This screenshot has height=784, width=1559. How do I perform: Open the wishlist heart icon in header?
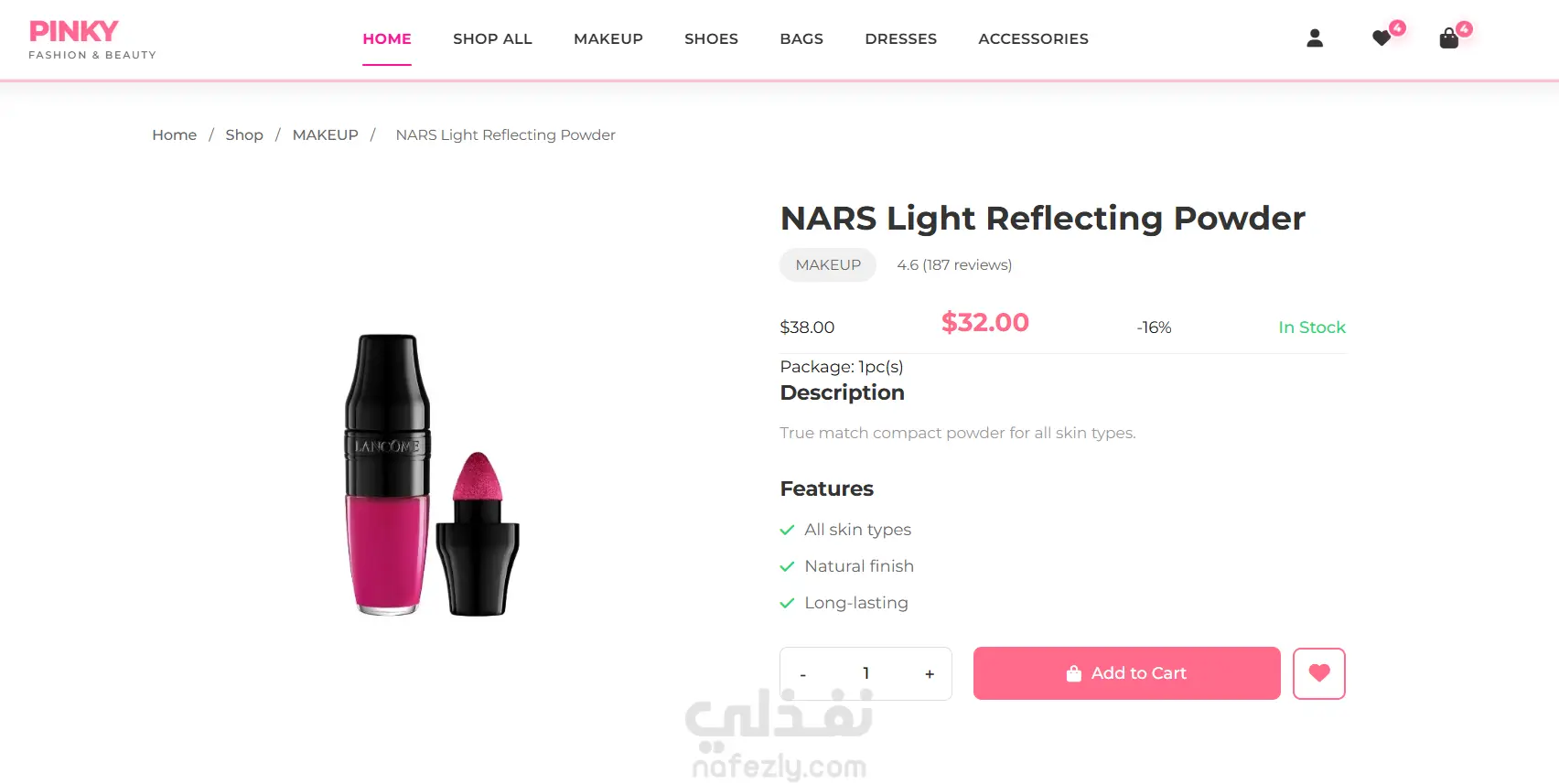[1382, 38]
